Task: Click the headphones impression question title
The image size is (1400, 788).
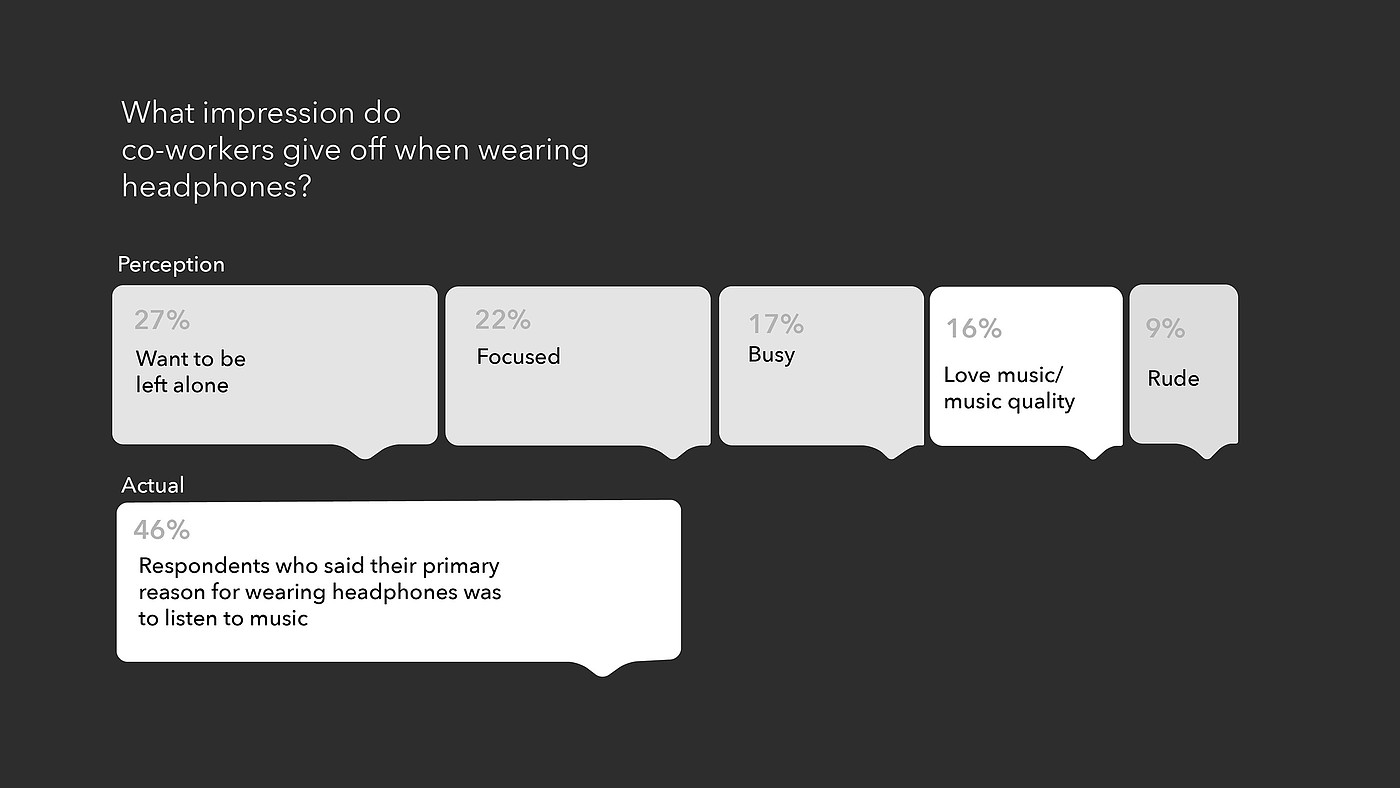Action: [354, 149]
